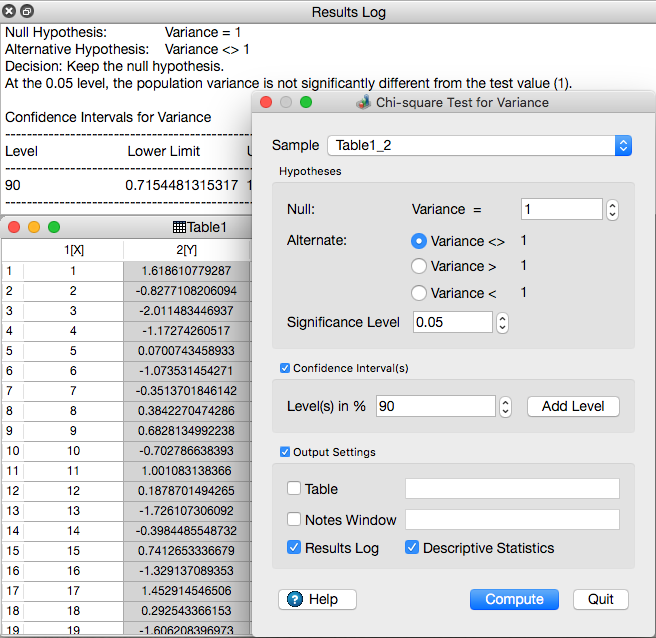Click the Level(s) in % input field

[x=435, y=407]
